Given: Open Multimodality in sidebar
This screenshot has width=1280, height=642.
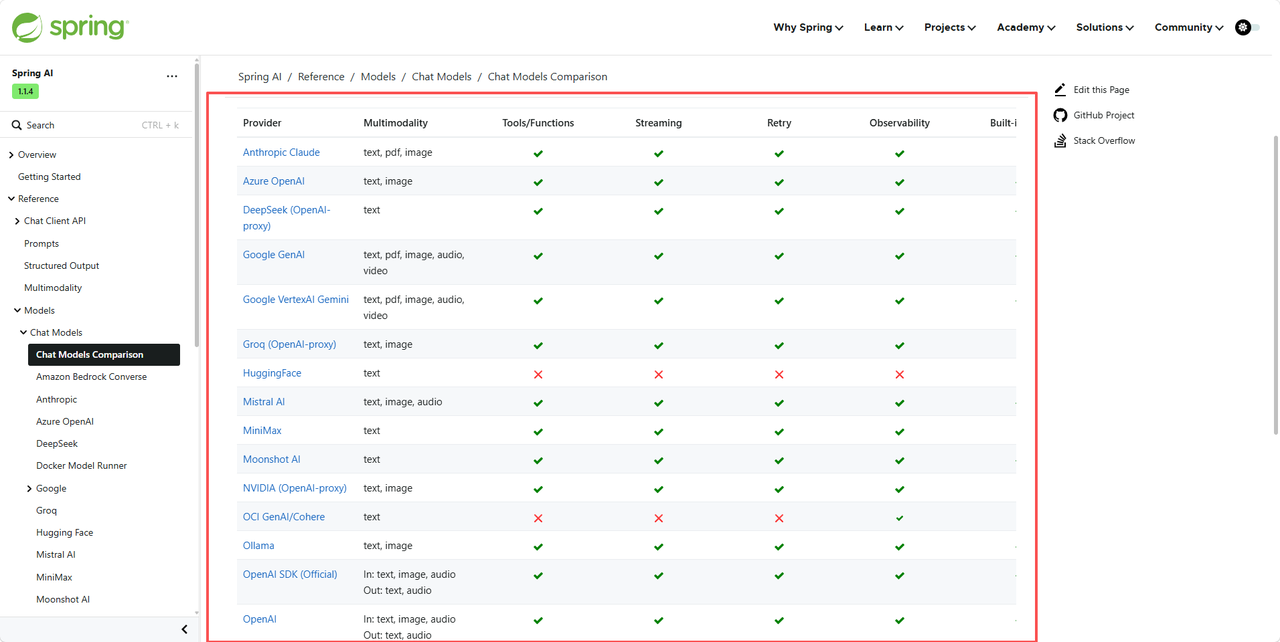Looking at the screenshot, I should coord(53,288).
